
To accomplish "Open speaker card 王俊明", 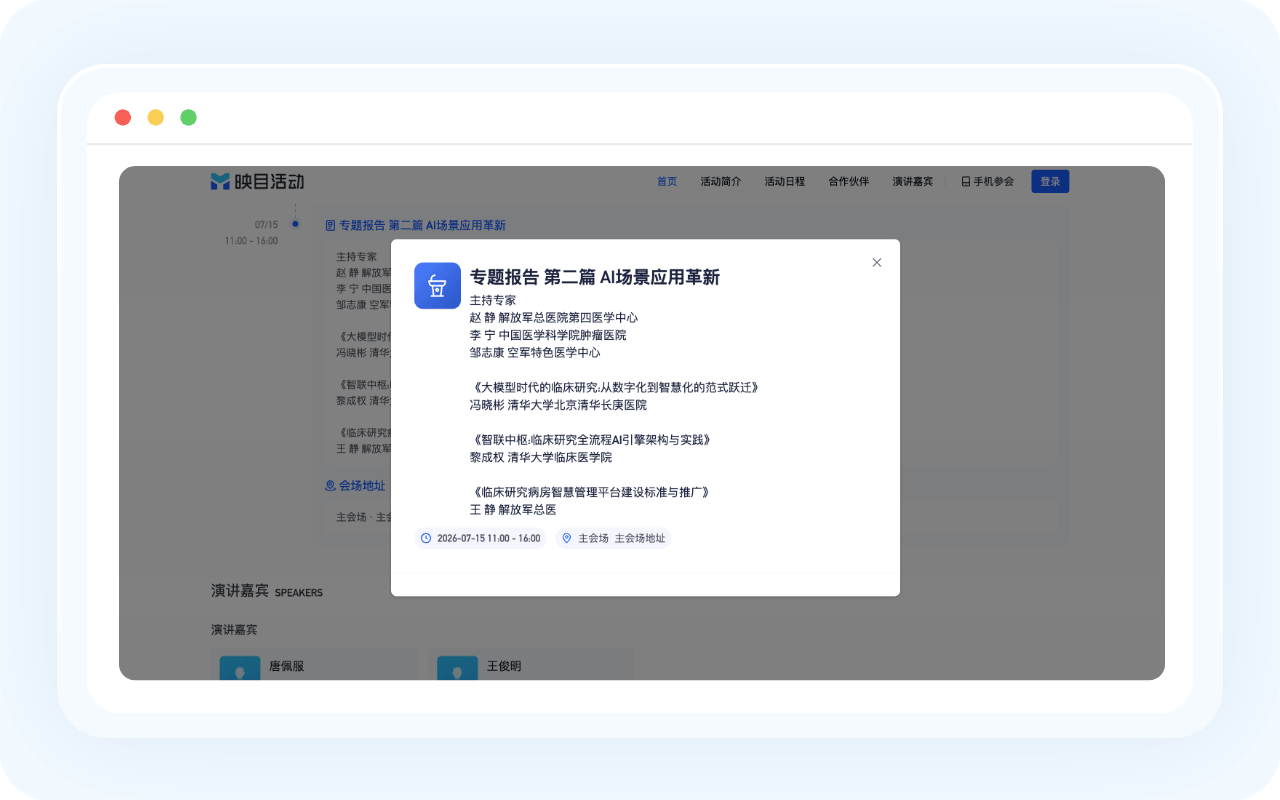I will pos(532,664).
